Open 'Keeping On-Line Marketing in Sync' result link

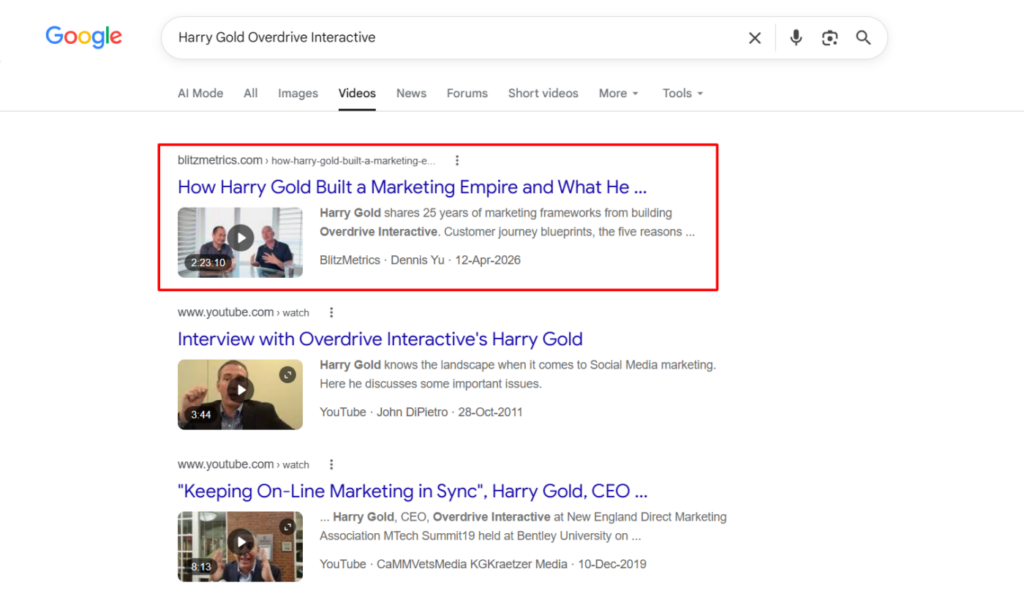pos(413,492)
